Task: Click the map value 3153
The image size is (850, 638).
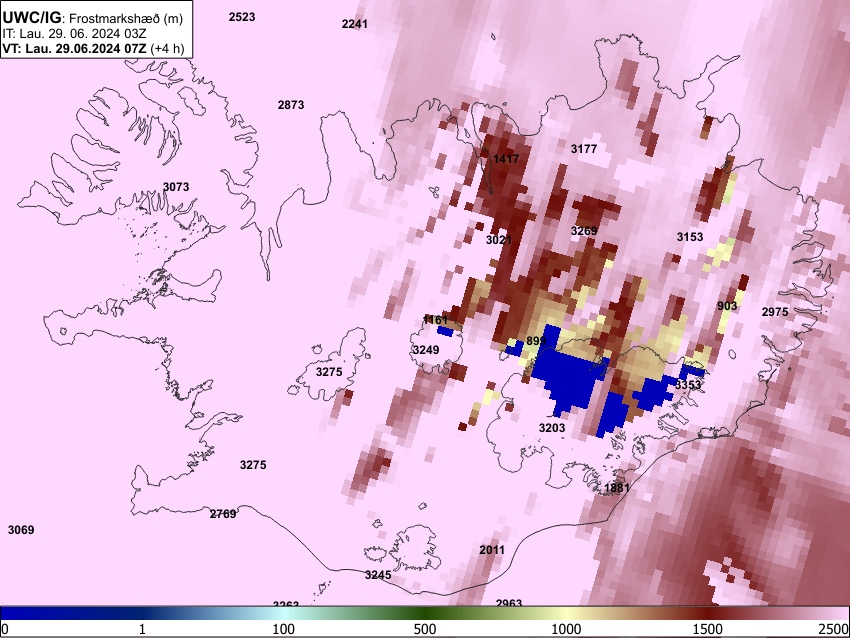Action: [690, 237]
